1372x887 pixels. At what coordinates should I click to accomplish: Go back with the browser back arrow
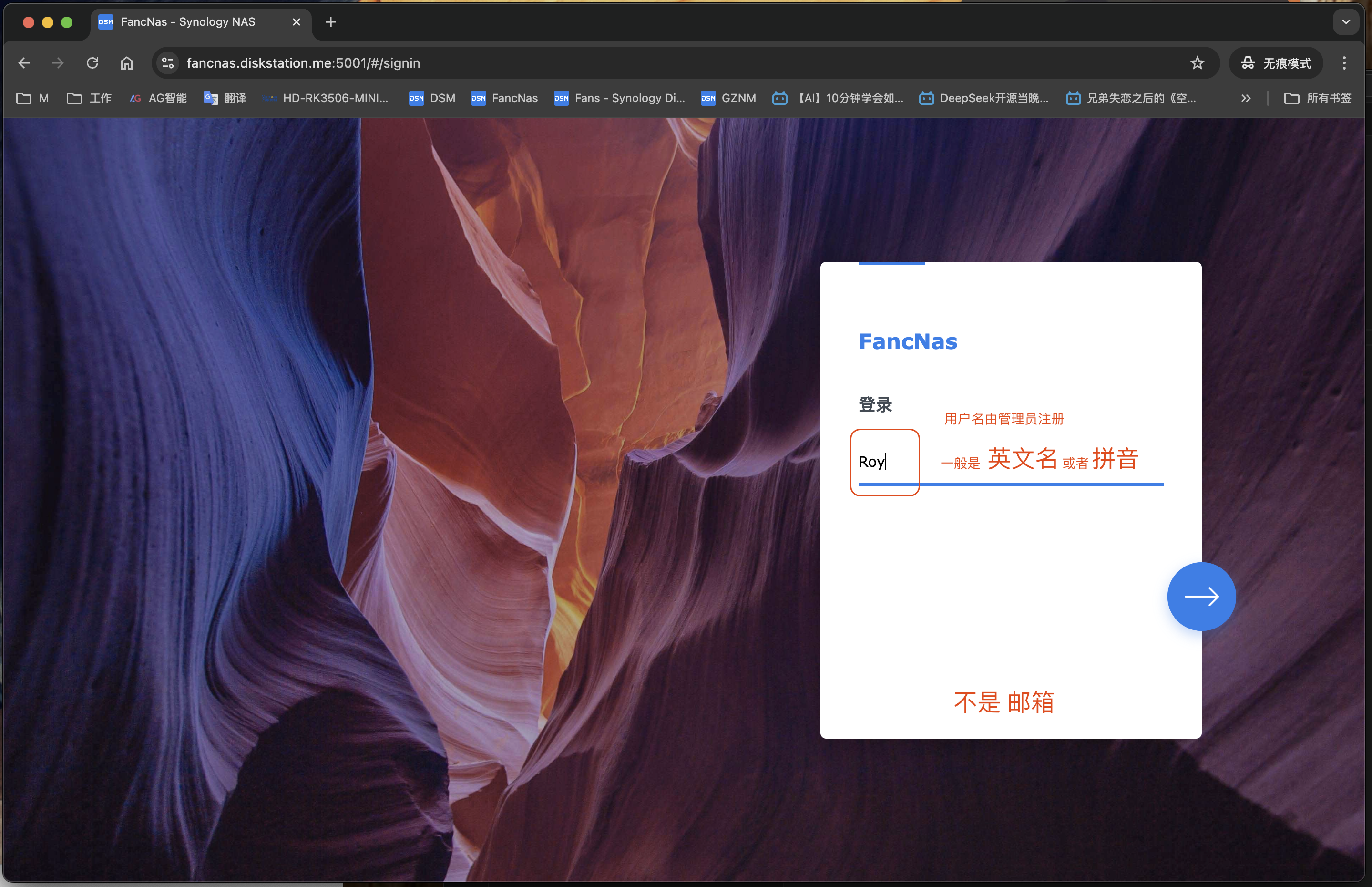click(x=24, y=63)
